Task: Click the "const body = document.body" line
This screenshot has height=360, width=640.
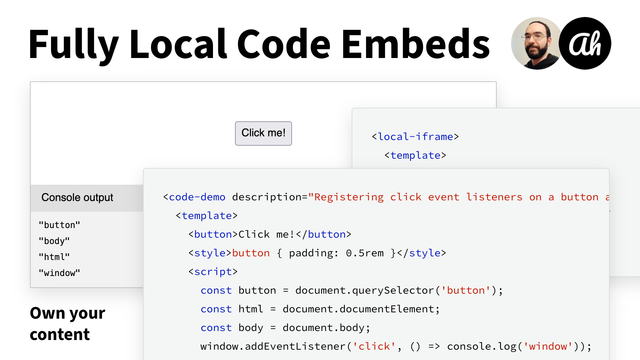Action: click(285, 328)
